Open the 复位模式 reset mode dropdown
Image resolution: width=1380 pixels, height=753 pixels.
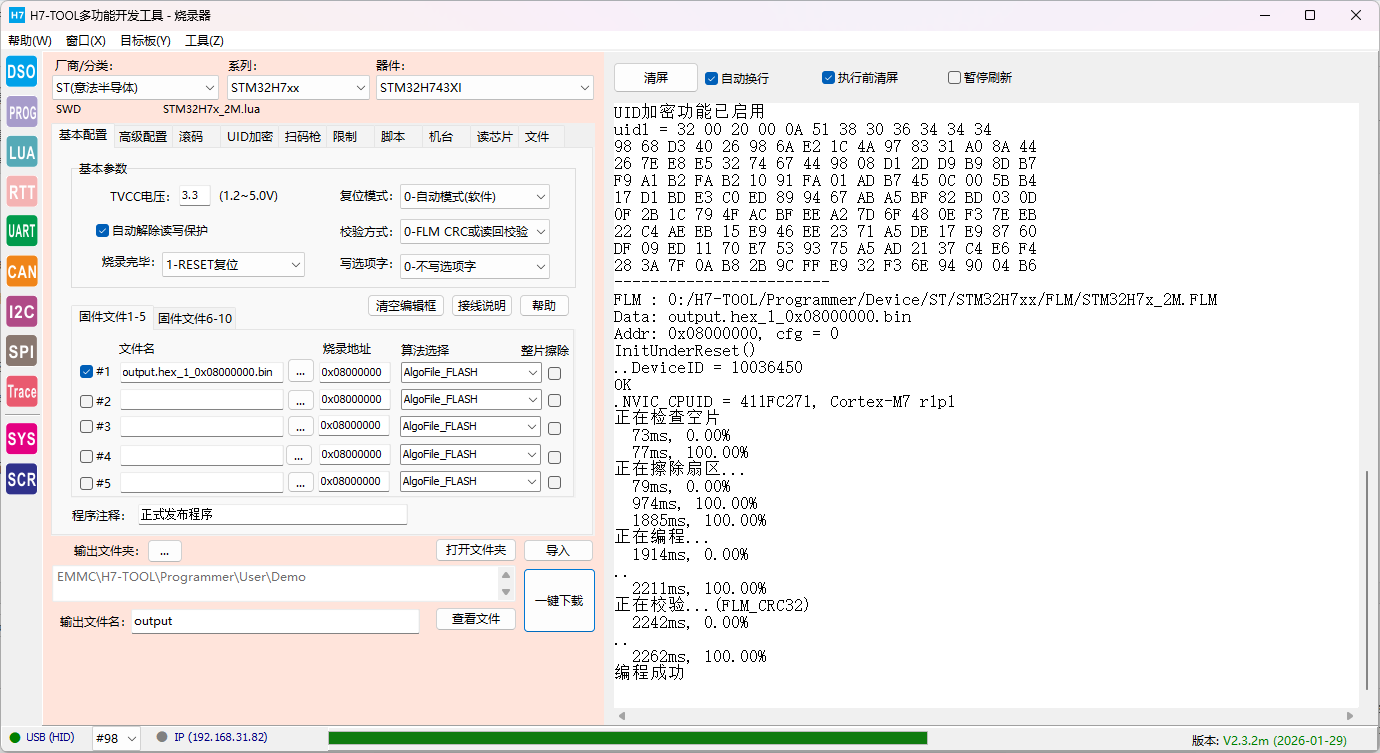click(474, 197)
